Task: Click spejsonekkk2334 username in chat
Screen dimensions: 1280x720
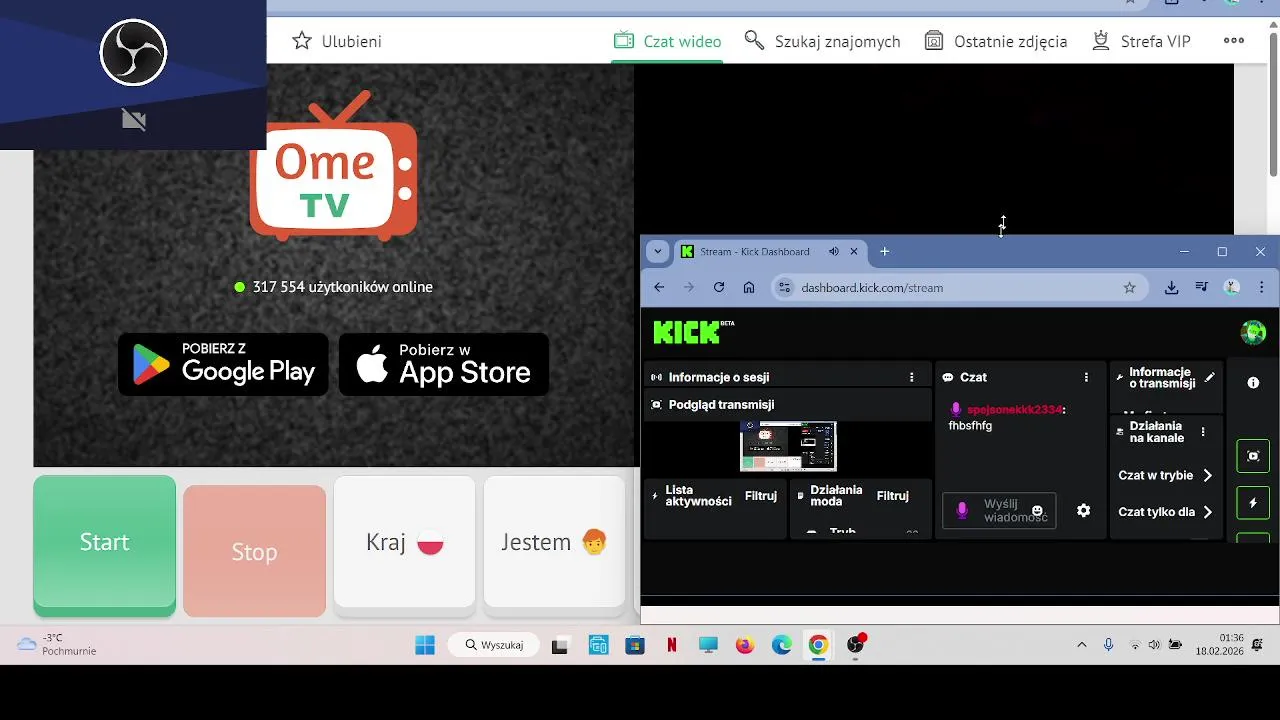Action: click(1014, 409)
